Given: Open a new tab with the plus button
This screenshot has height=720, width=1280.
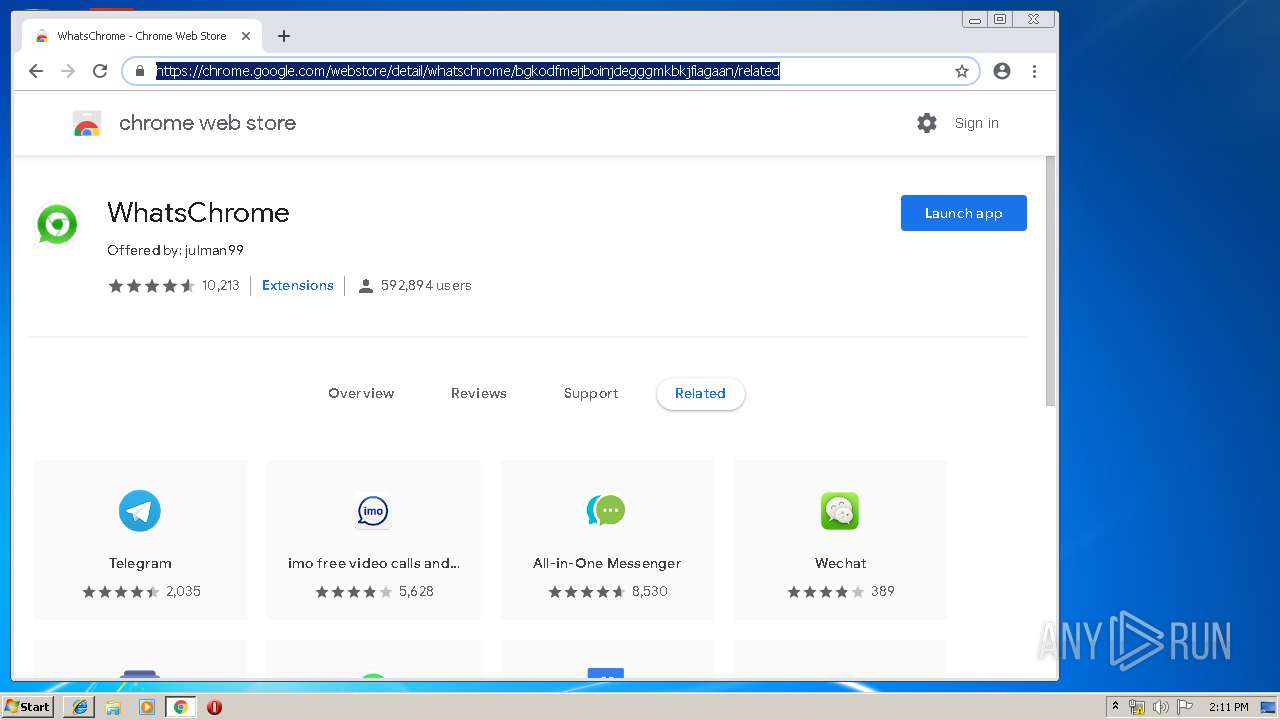Looking at the screenshot, I should (284, 36).
